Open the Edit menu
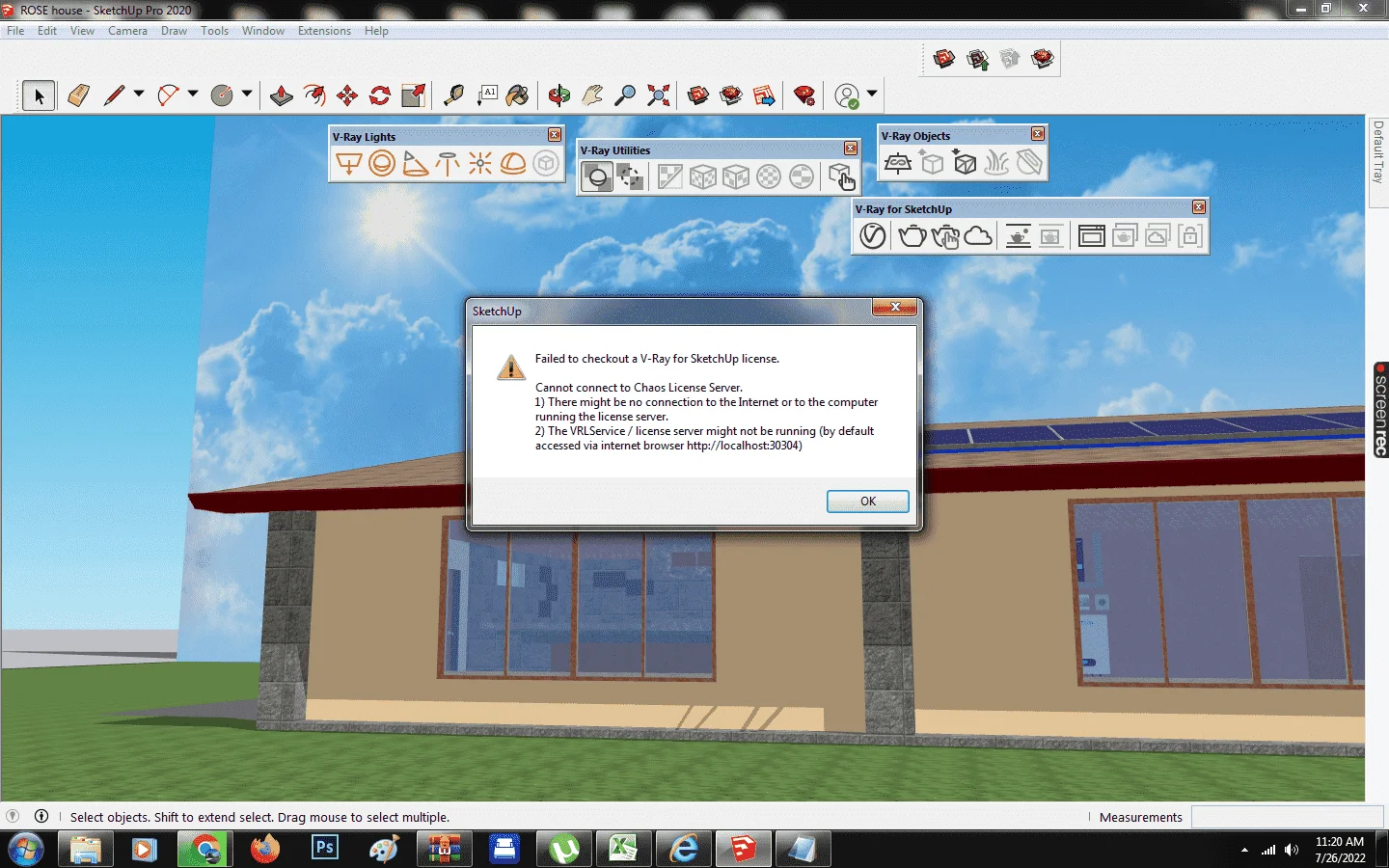 tap(47, 31)
